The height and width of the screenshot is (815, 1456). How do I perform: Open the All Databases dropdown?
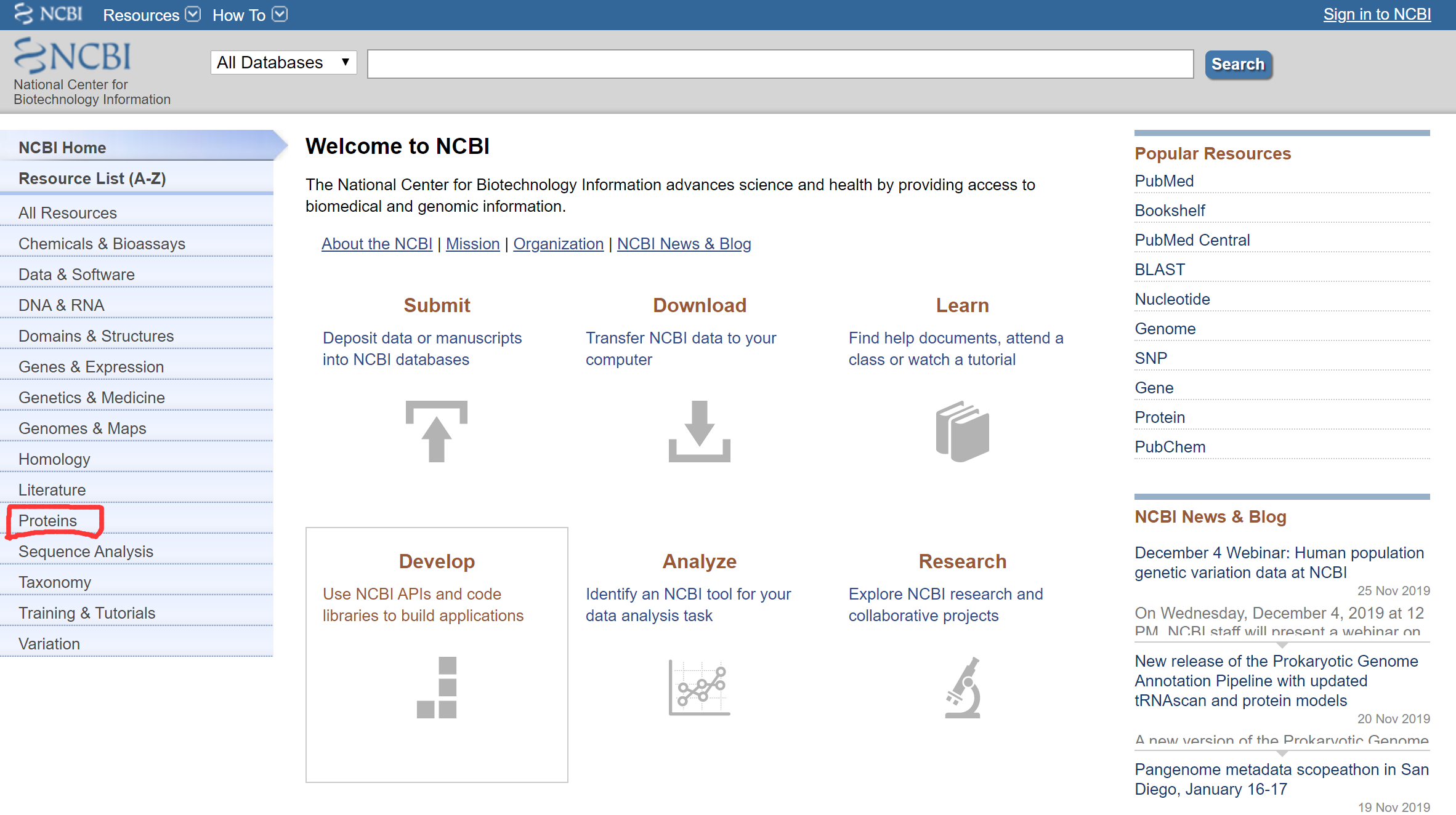pos(283,62)
